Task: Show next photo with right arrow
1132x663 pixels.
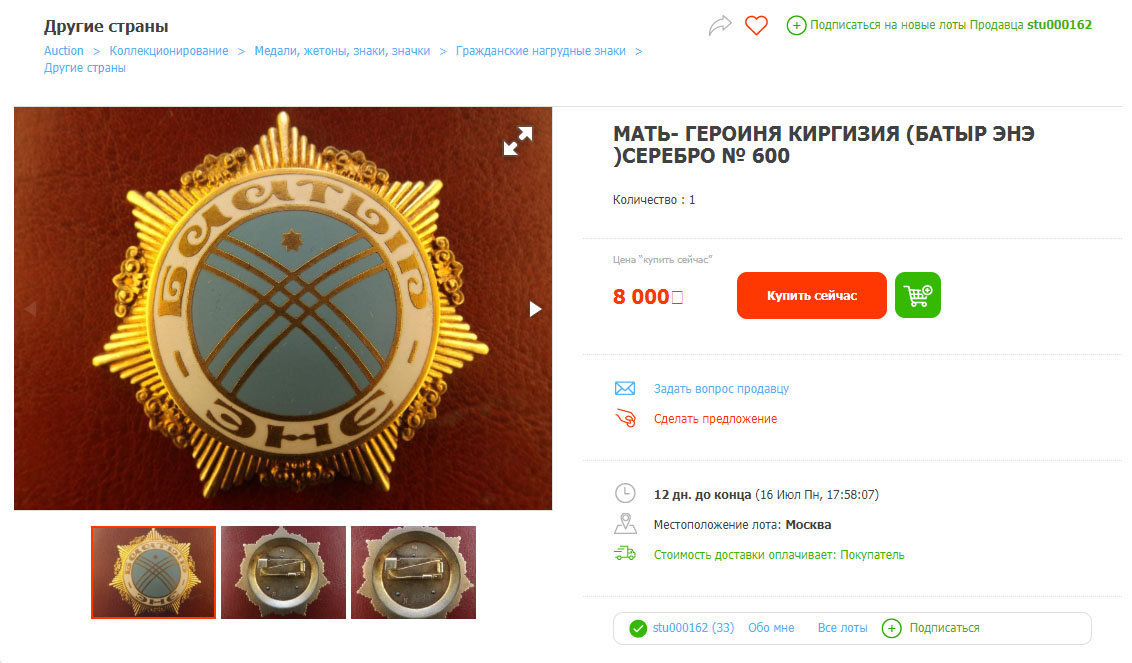Action: click(x=535, y=309)
